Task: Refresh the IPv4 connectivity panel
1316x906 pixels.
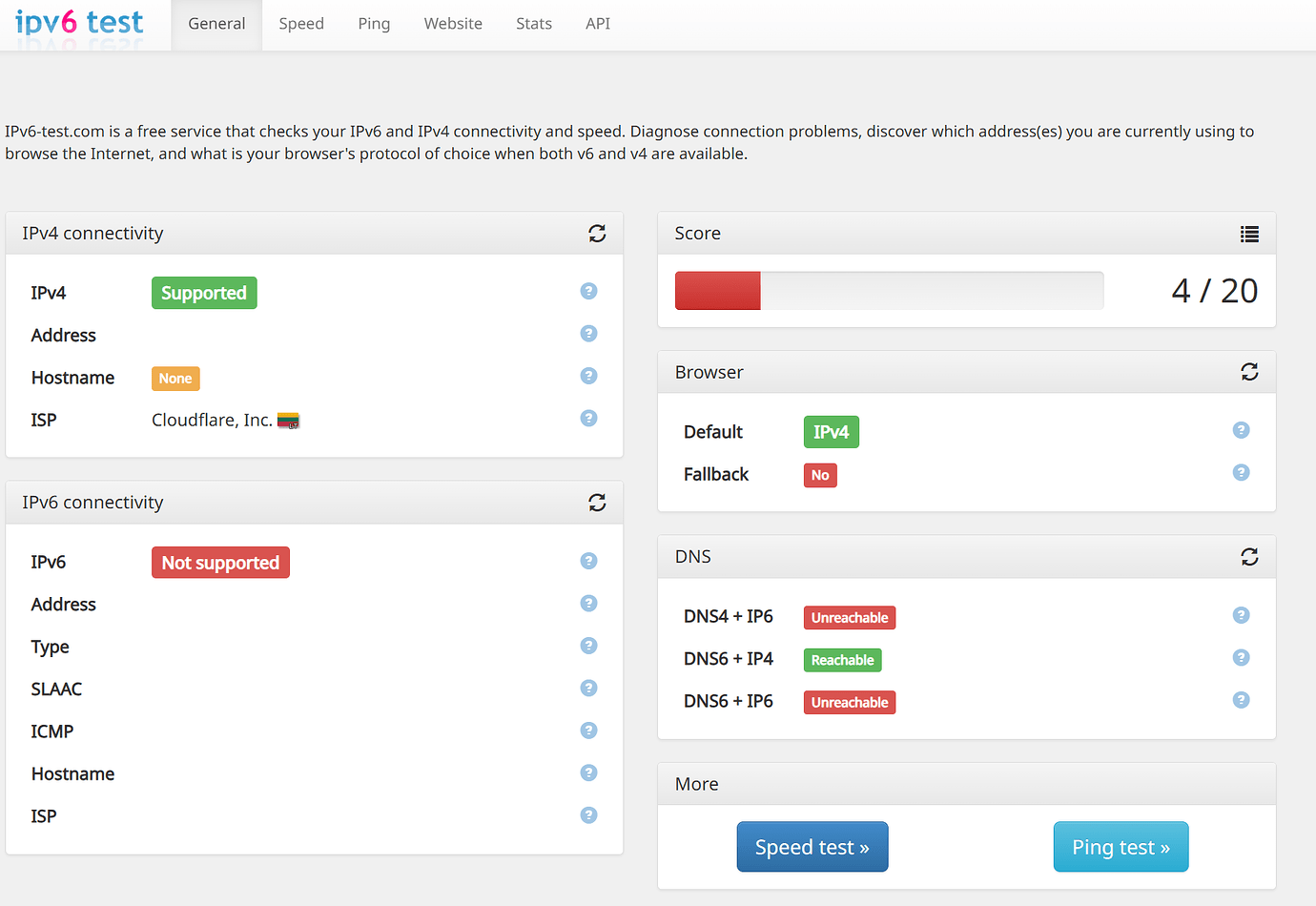Action: [597, 234]
